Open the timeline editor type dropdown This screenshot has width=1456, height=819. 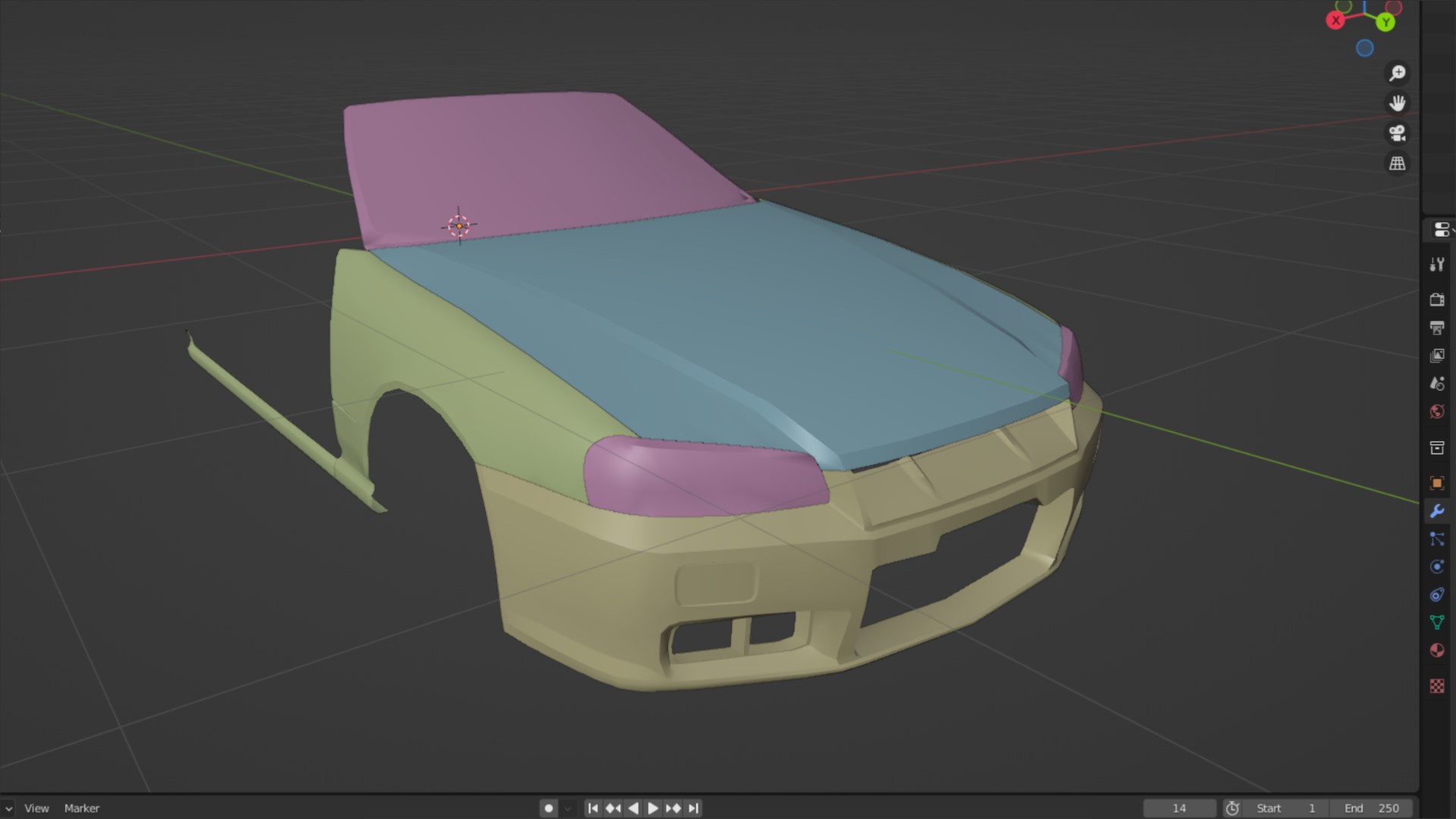pos(8,808)
